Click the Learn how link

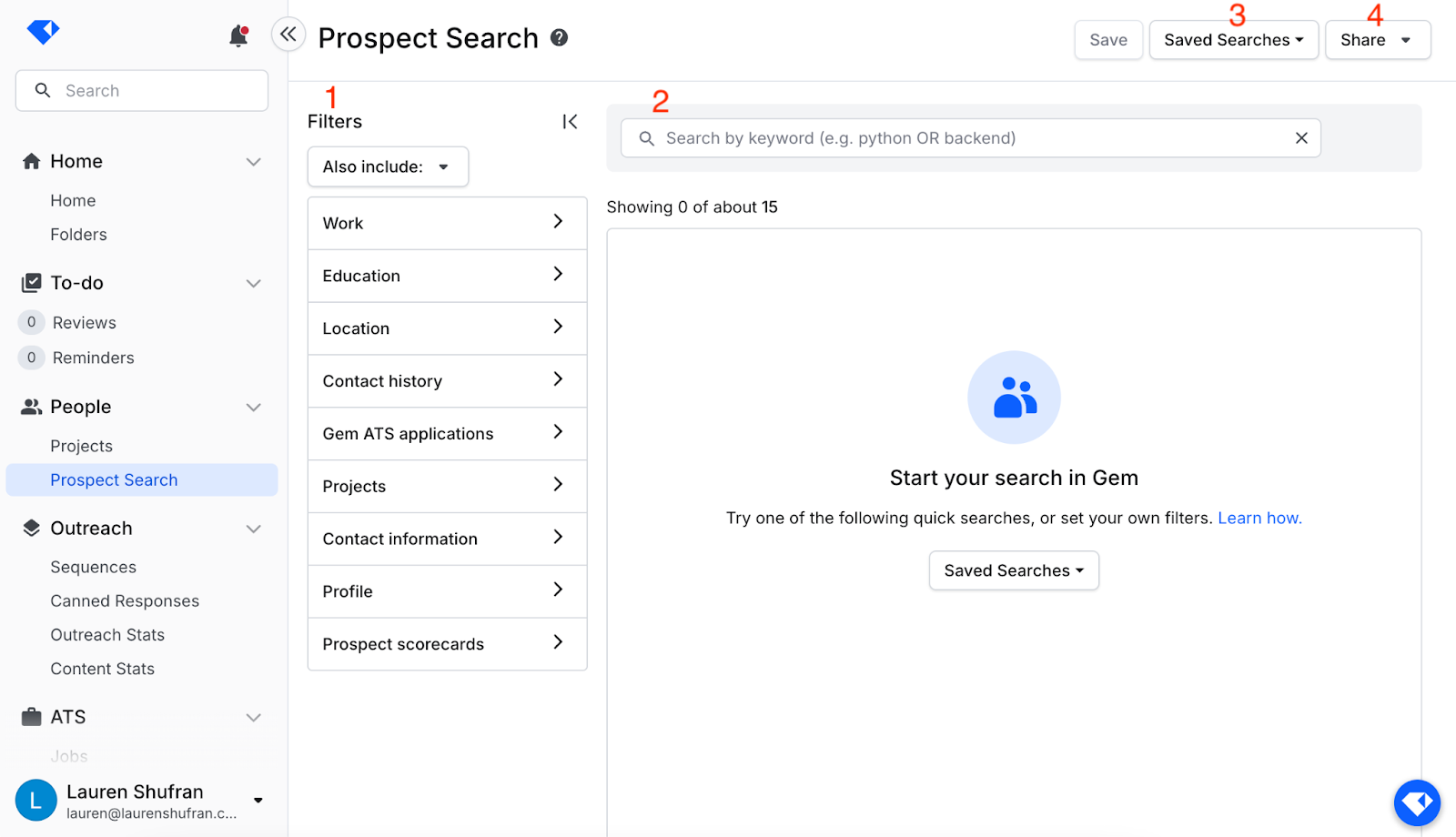pos(1259,518)
